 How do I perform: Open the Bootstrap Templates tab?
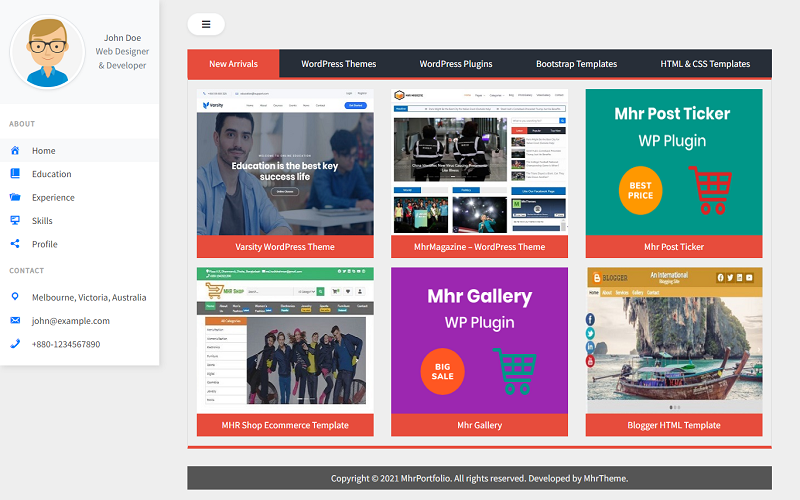576,64
